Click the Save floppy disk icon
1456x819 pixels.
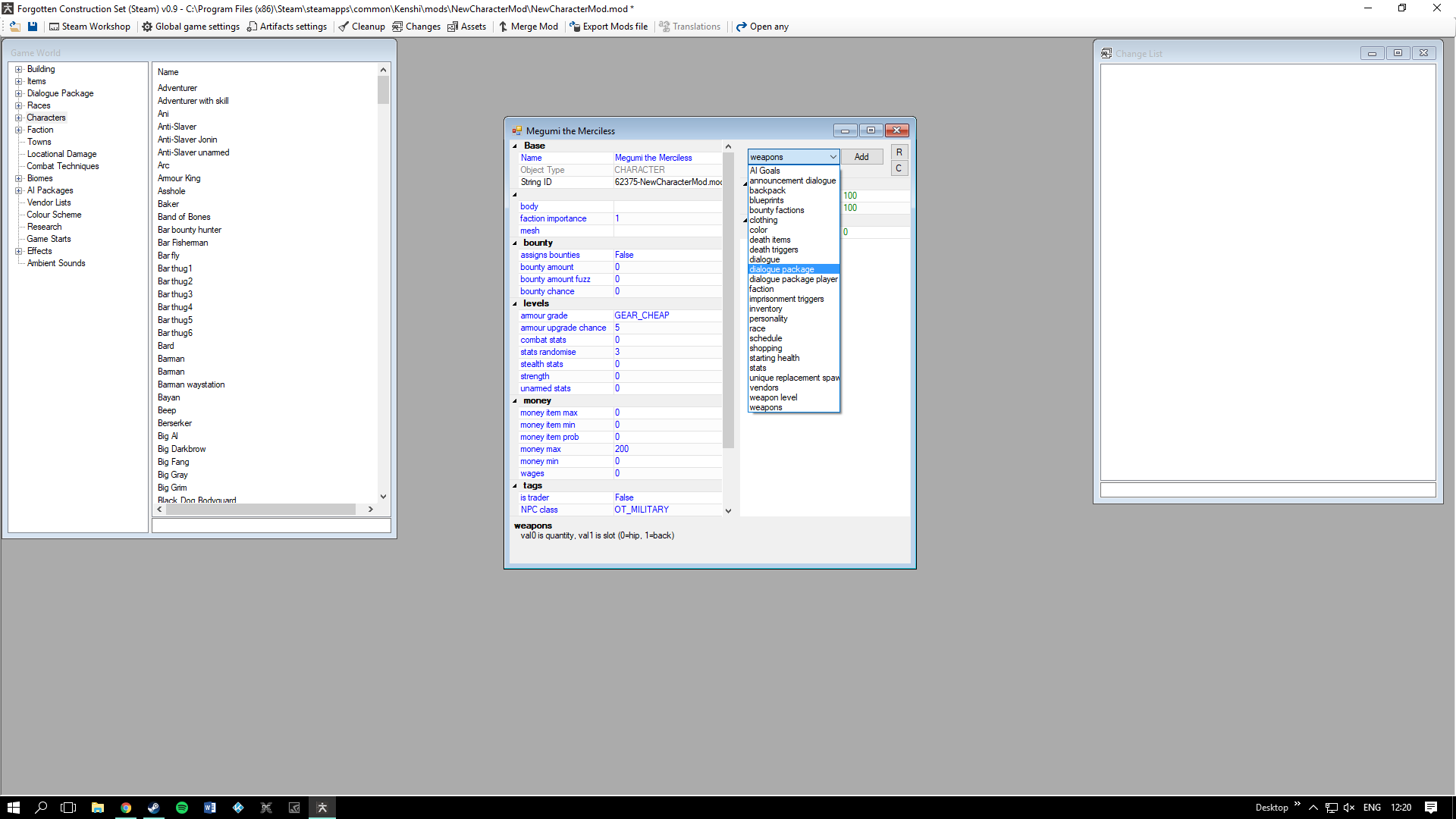coord(33,27)
